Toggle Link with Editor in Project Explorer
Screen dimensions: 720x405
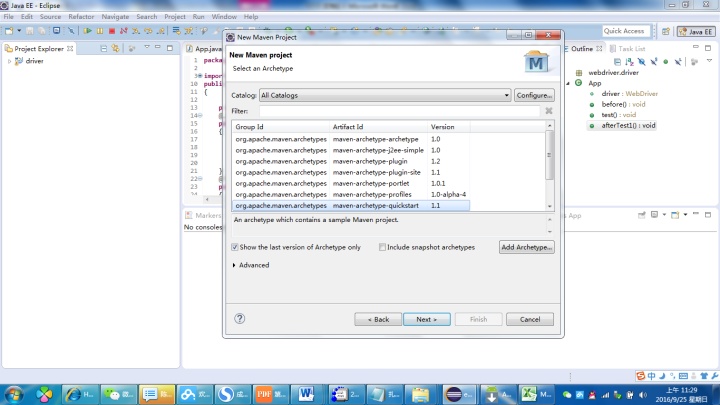coord(115,48)
